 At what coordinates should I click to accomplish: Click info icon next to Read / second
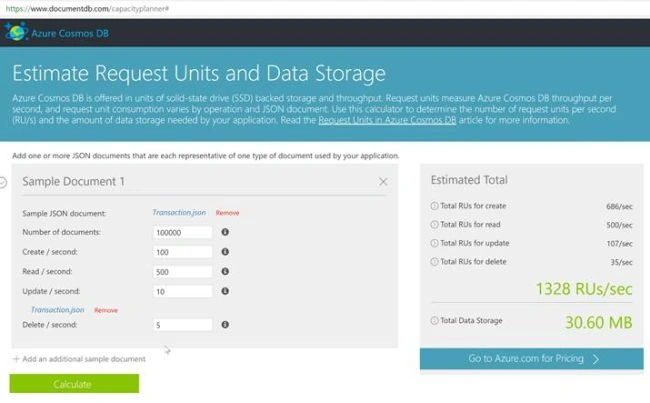[x=225, y=271]
